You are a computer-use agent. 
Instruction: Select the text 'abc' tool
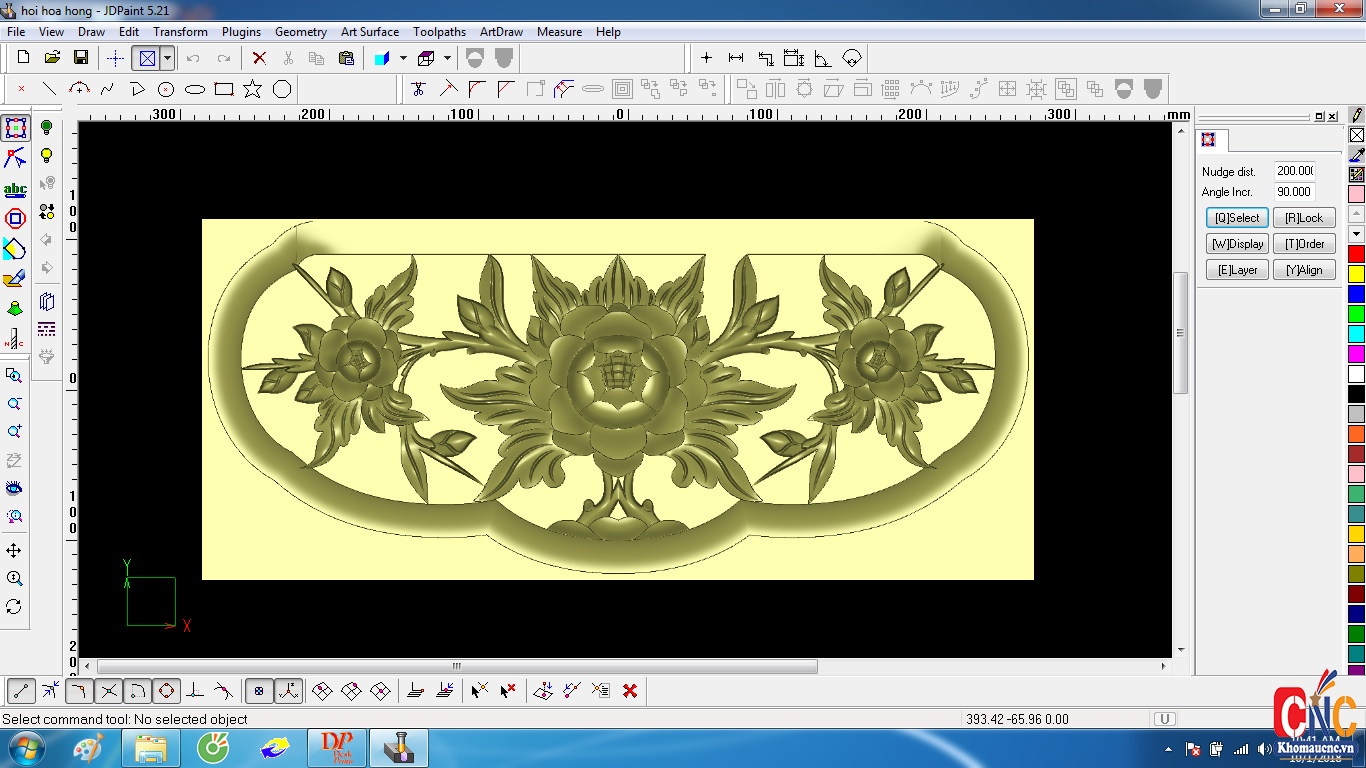pos(15,189)
